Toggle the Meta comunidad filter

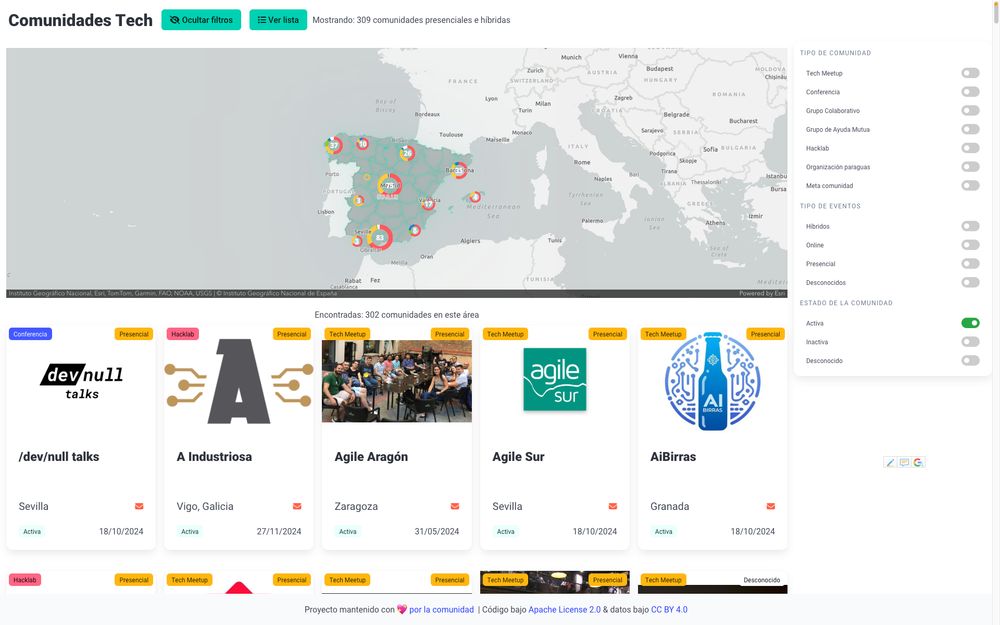[x=970, y=186]
